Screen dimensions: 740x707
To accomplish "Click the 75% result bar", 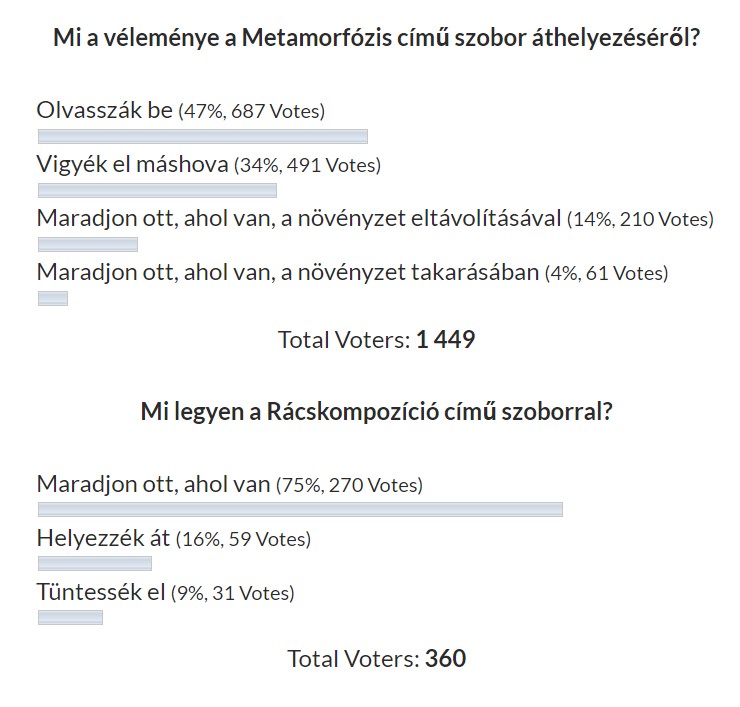I will point(300,510).
